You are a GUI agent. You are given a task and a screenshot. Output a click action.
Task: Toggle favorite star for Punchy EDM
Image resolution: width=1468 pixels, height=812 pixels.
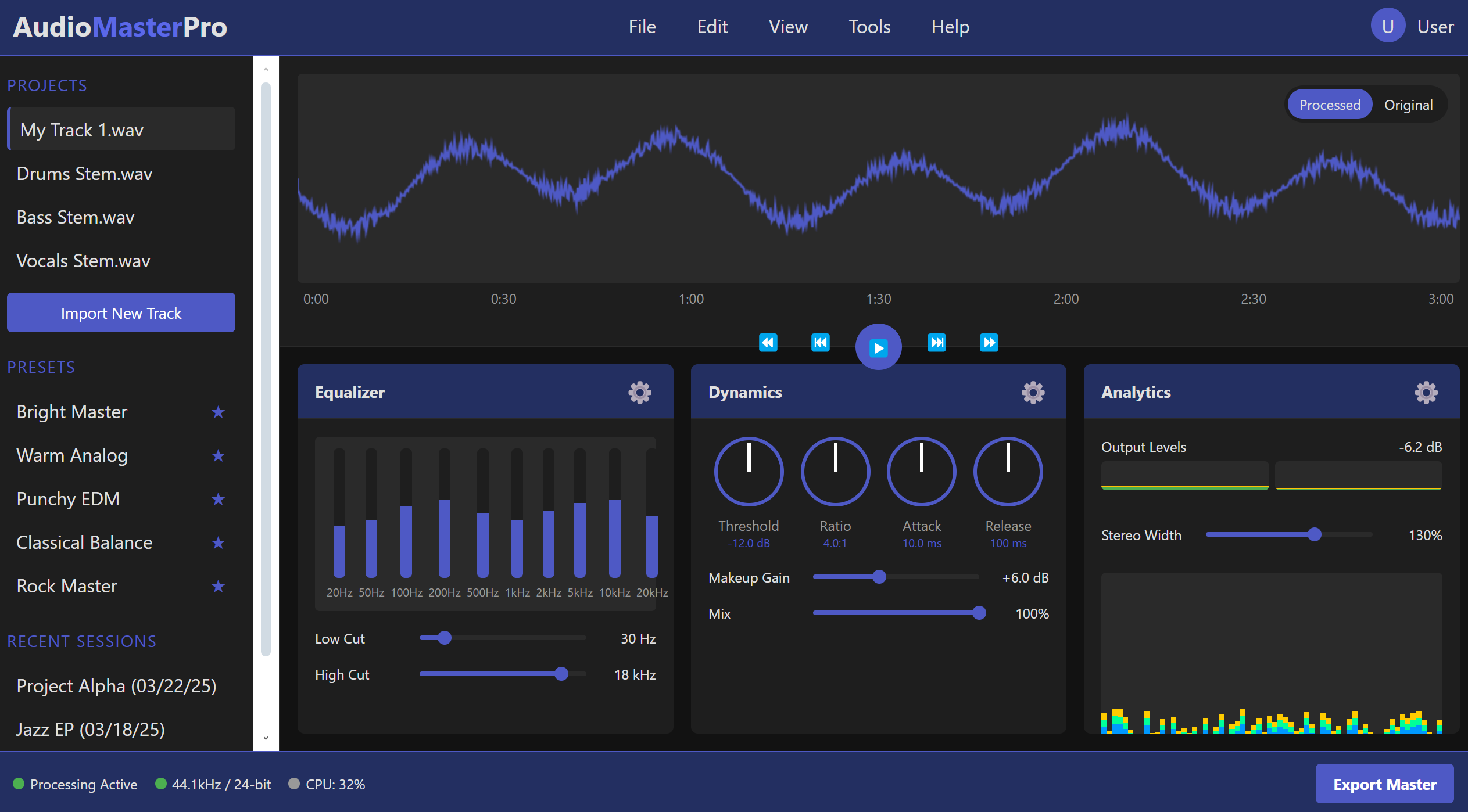(218, 500)
